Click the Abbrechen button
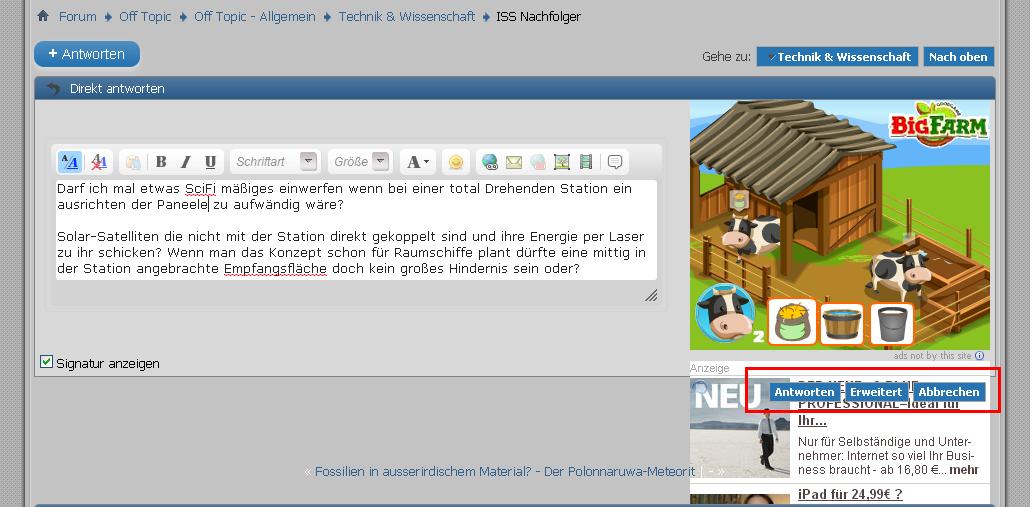1030x507 pixels. 949,392
